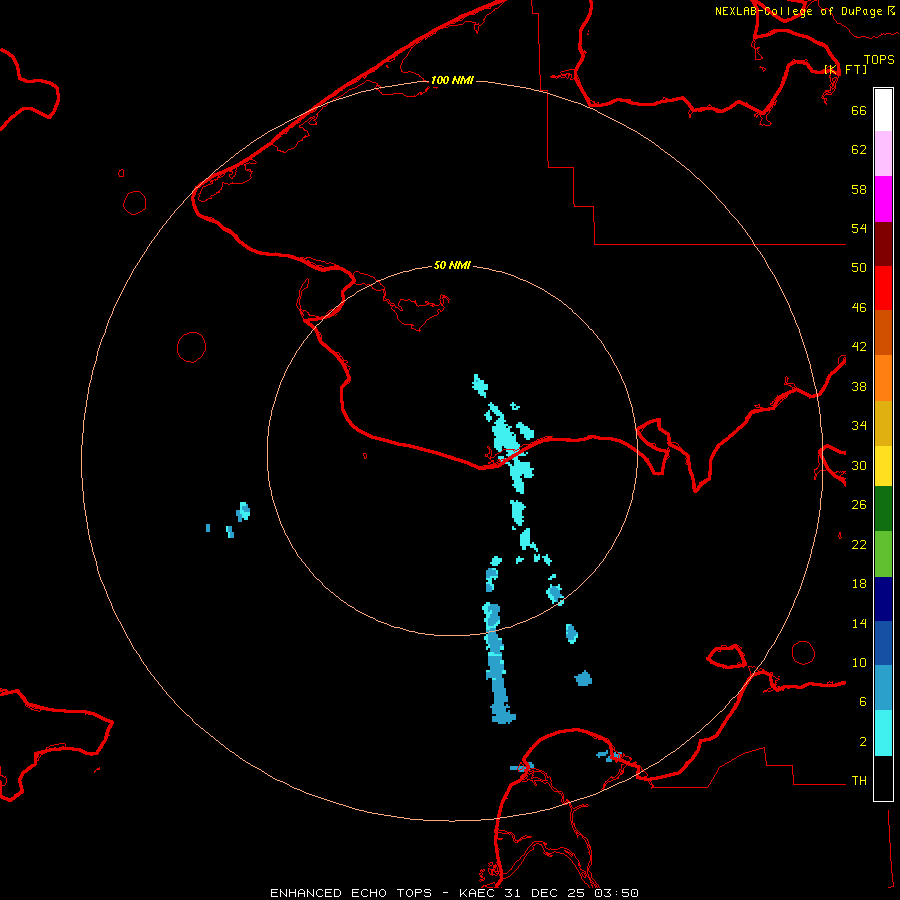Click the bright red legend swatch
Image resolution: width=900 pixels, height=900 pixels.
[883, 288]
